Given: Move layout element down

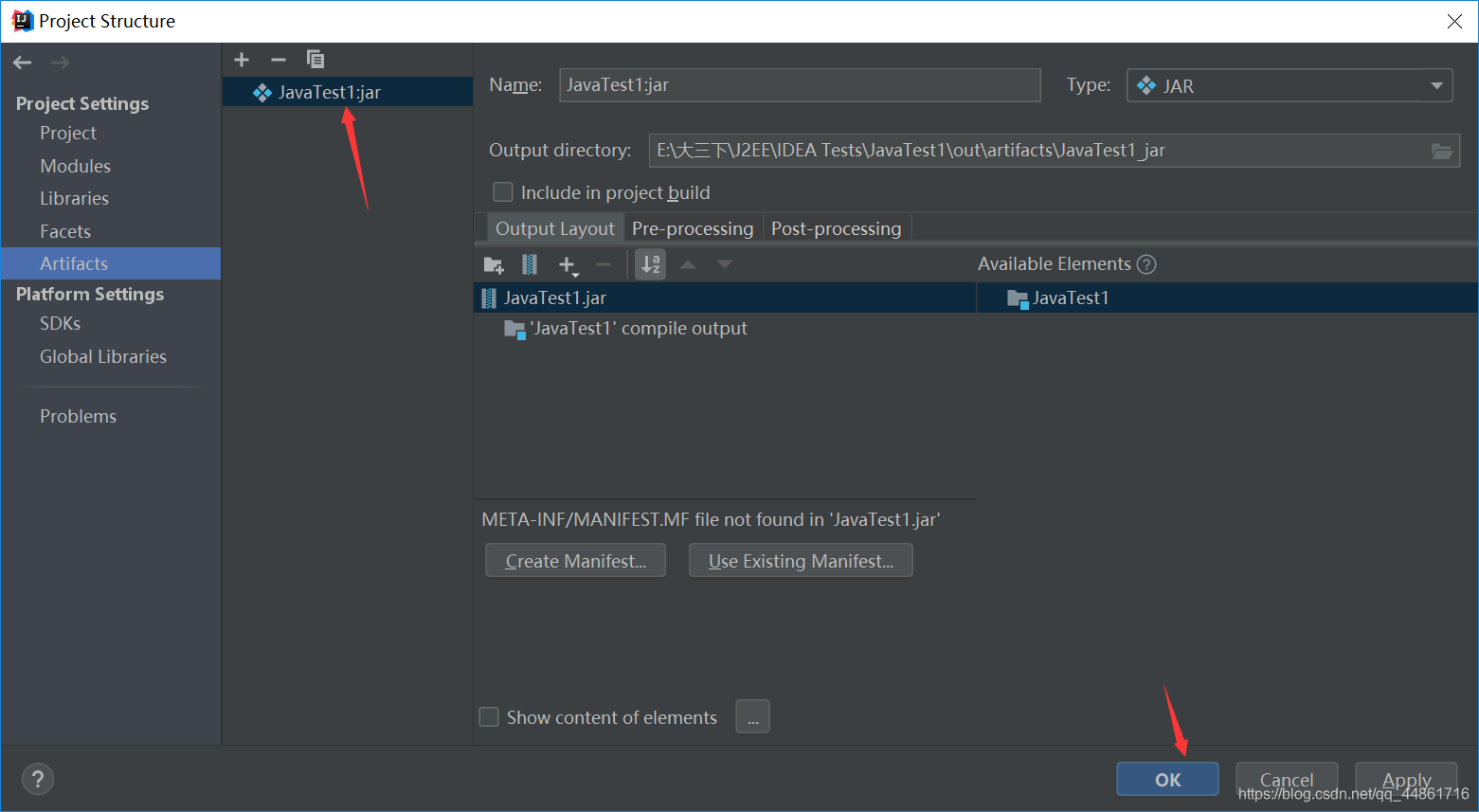Looking at the screenshot, I should [x=725, y=264].
